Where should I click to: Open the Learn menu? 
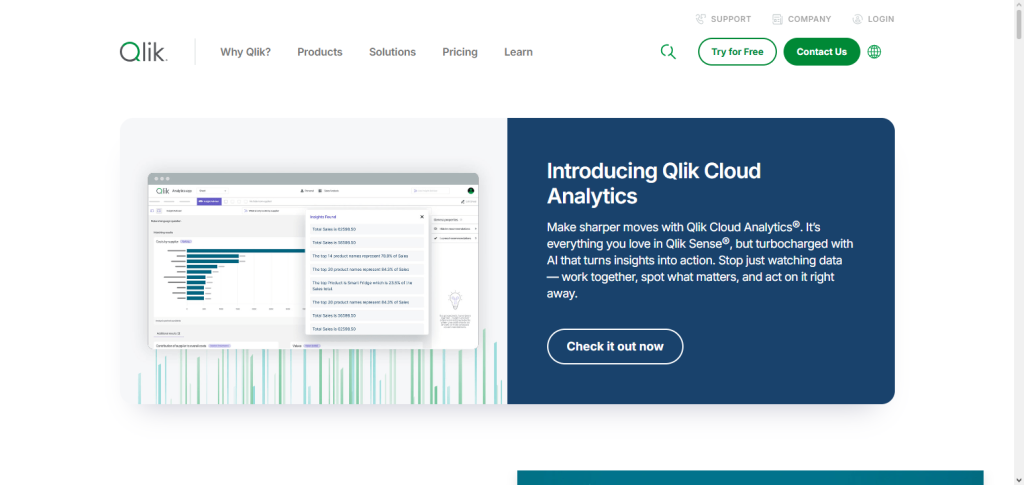click(519, 52)
